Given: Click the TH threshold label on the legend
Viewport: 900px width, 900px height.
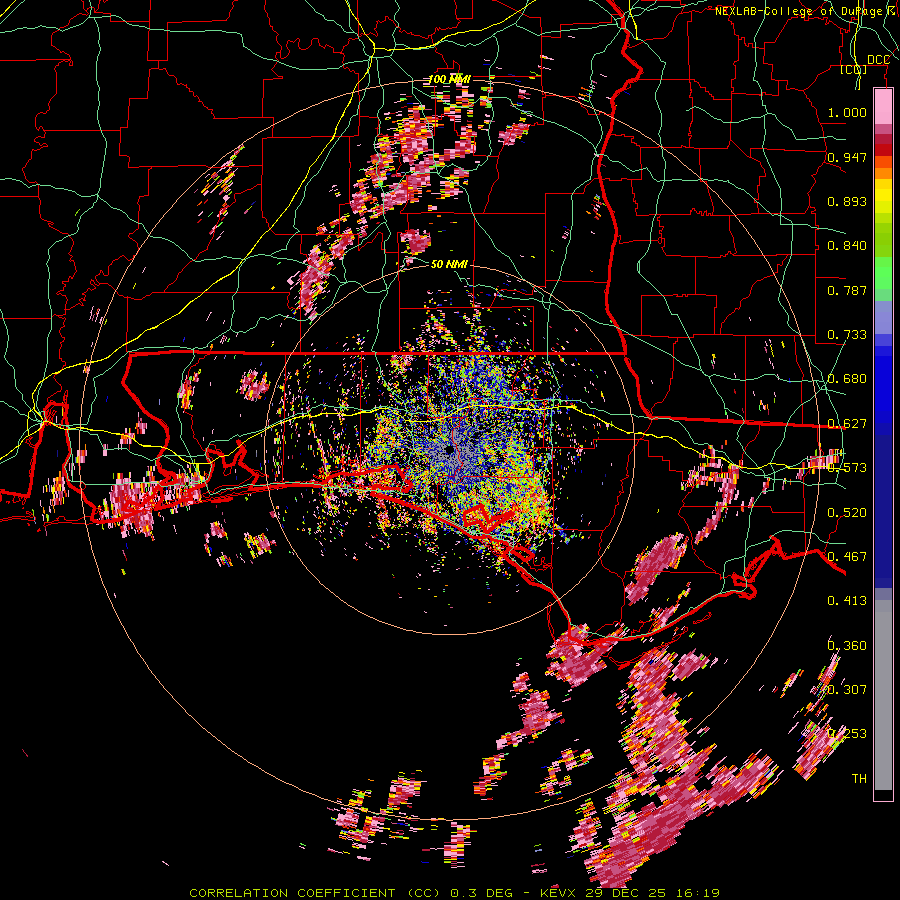Looking at the screenshot, I should 859,779.
